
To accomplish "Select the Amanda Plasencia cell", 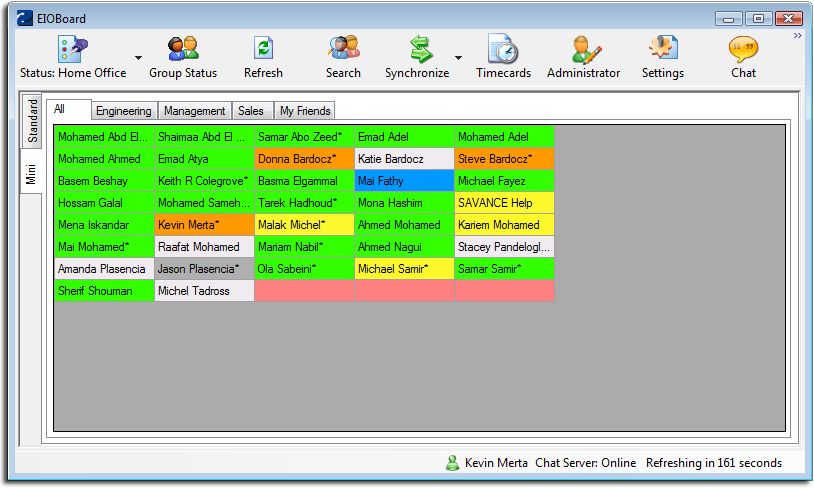I will point(104,269).
